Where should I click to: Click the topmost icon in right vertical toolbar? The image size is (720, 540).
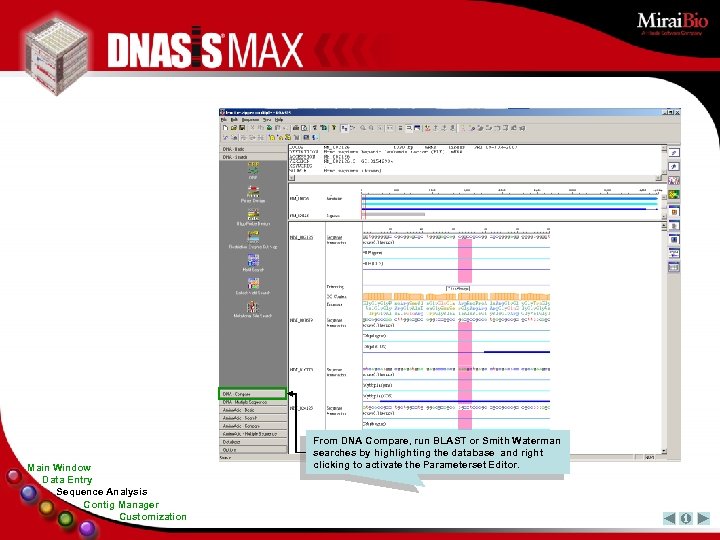[674, 152]
